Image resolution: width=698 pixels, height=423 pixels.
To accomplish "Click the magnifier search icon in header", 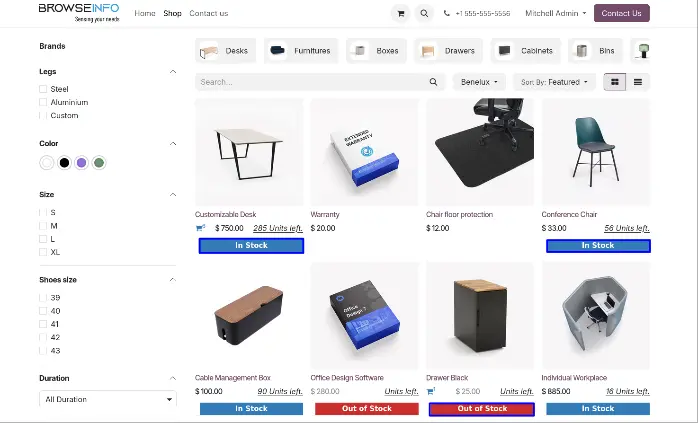I will click(424, 13).
